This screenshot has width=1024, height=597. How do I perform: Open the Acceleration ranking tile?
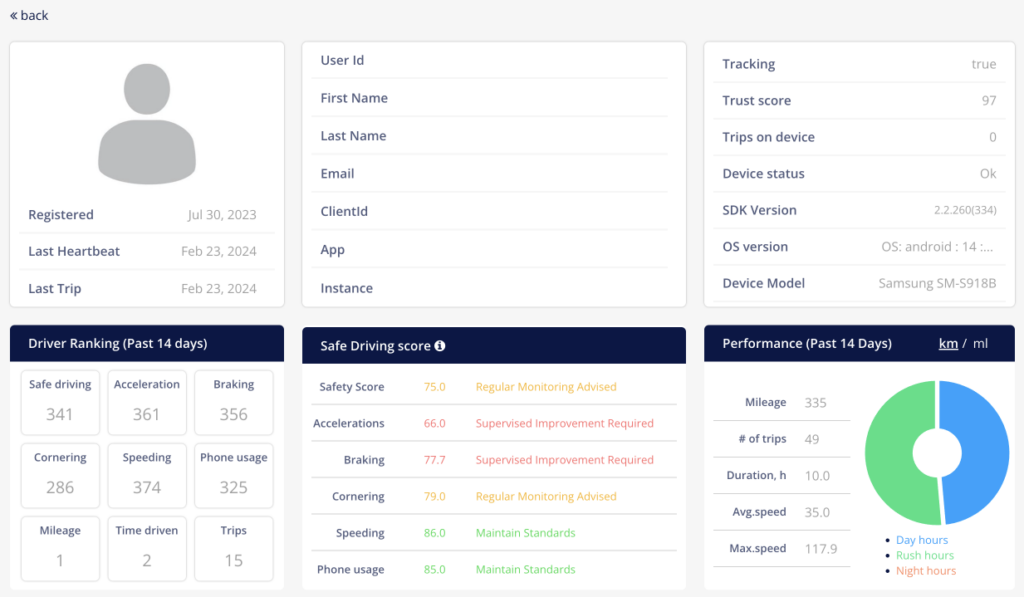[x=147, y=402]
